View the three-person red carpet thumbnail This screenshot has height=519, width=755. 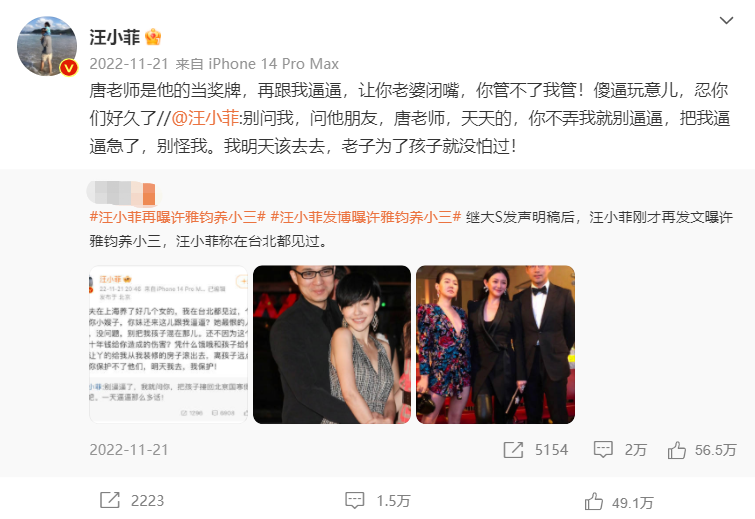[x=495, y=345]
